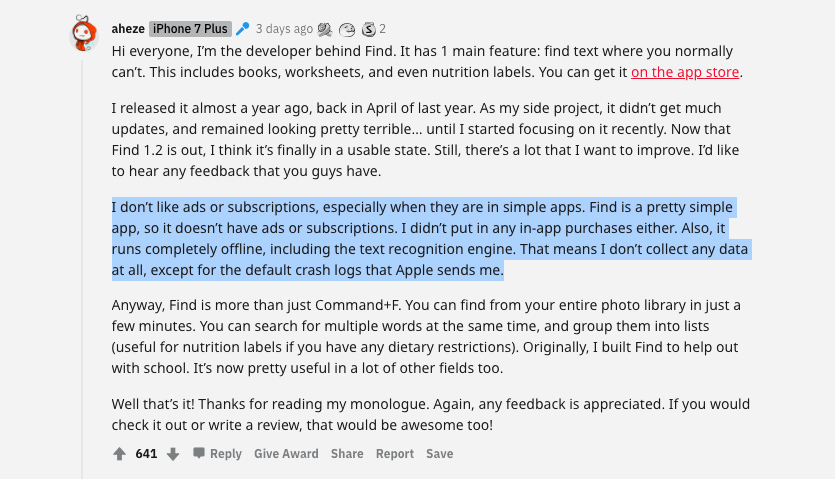
Task: Click the award count number 2
Action: (x=382, y=29)
